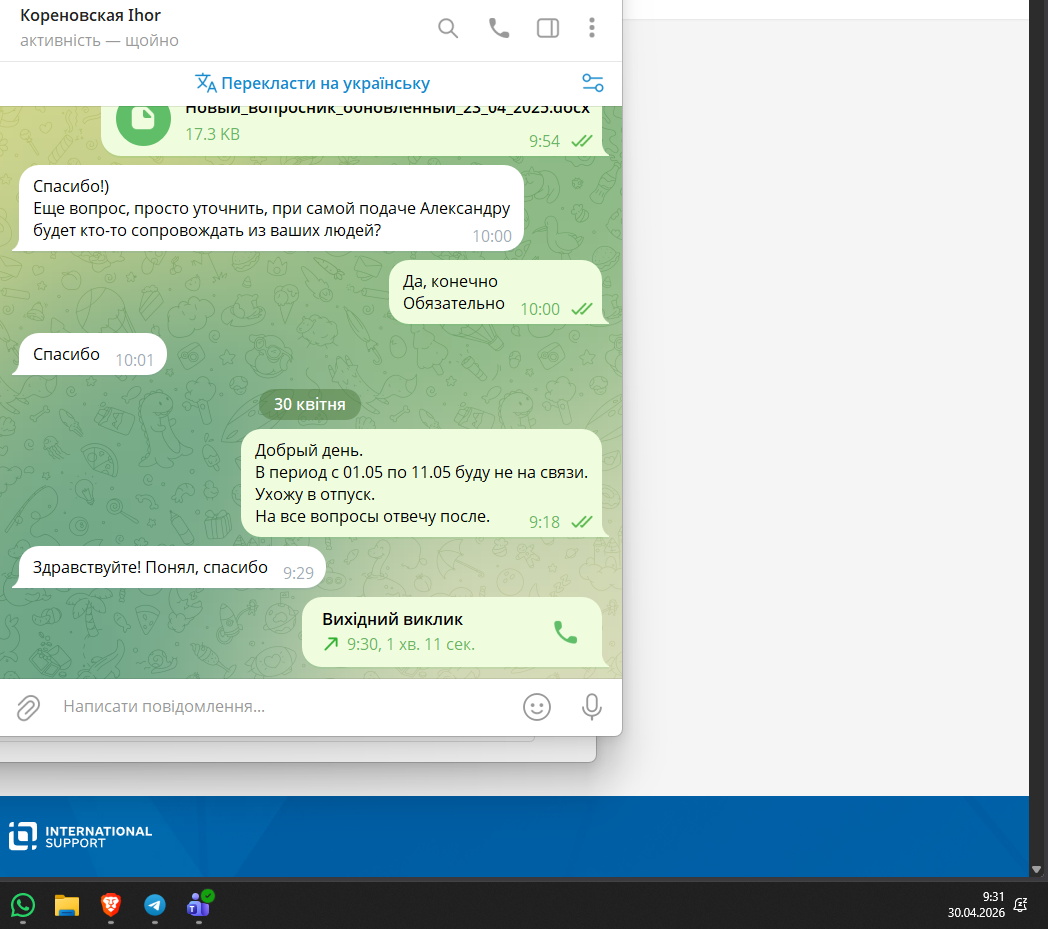Image resolution: width=1048 pixels, height=929 pixels.
Task: Open the three-dot more options menu
Action: click(x=592, y=27)
